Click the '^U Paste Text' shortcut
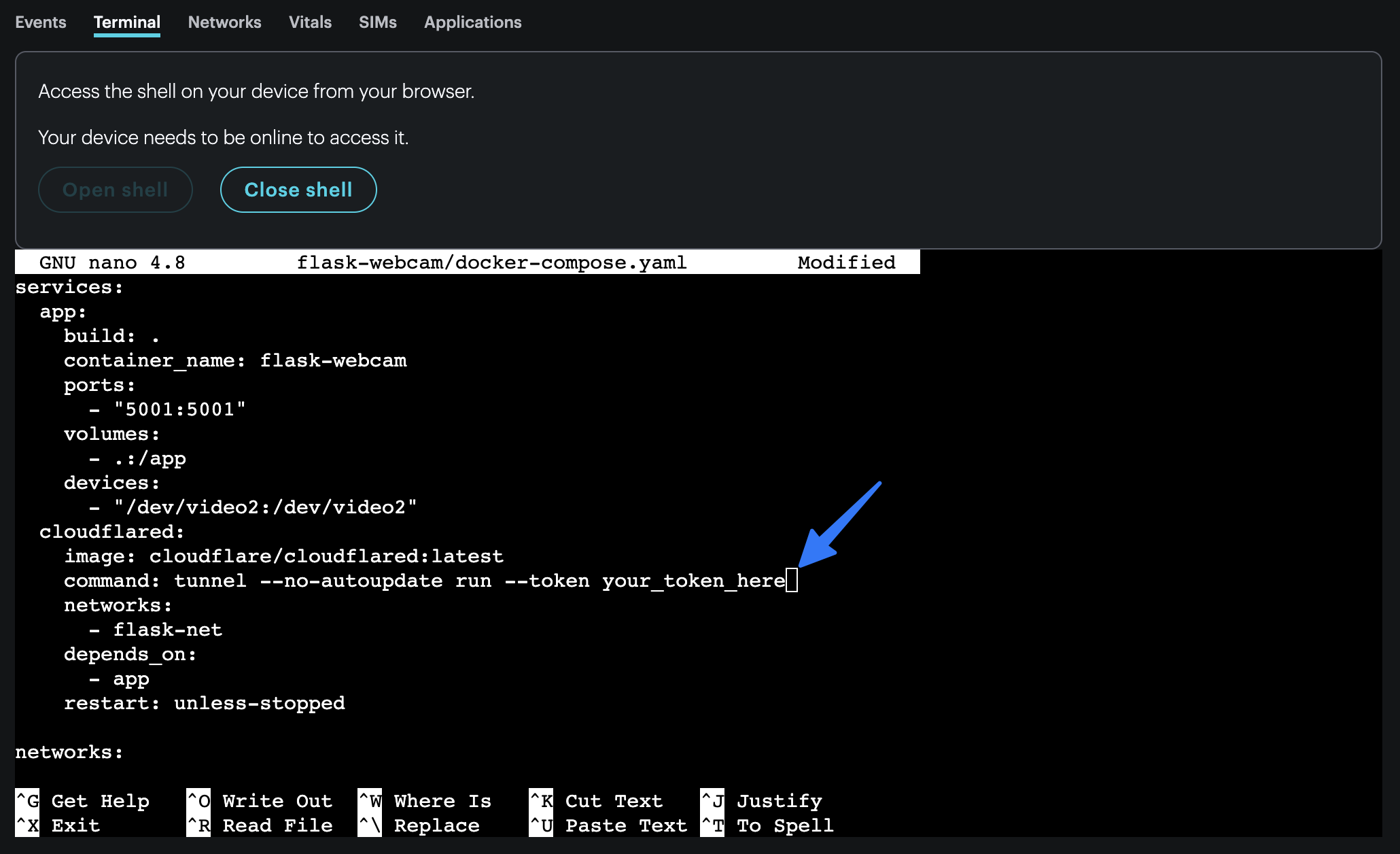The image size is (1400, 854). pos(608,825)
